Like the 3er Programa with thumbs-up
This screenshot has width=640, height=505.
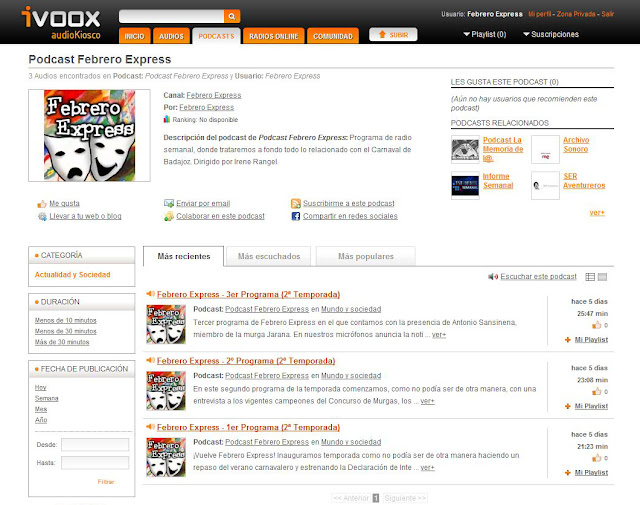pyautogui.click(x=596, y=325)
